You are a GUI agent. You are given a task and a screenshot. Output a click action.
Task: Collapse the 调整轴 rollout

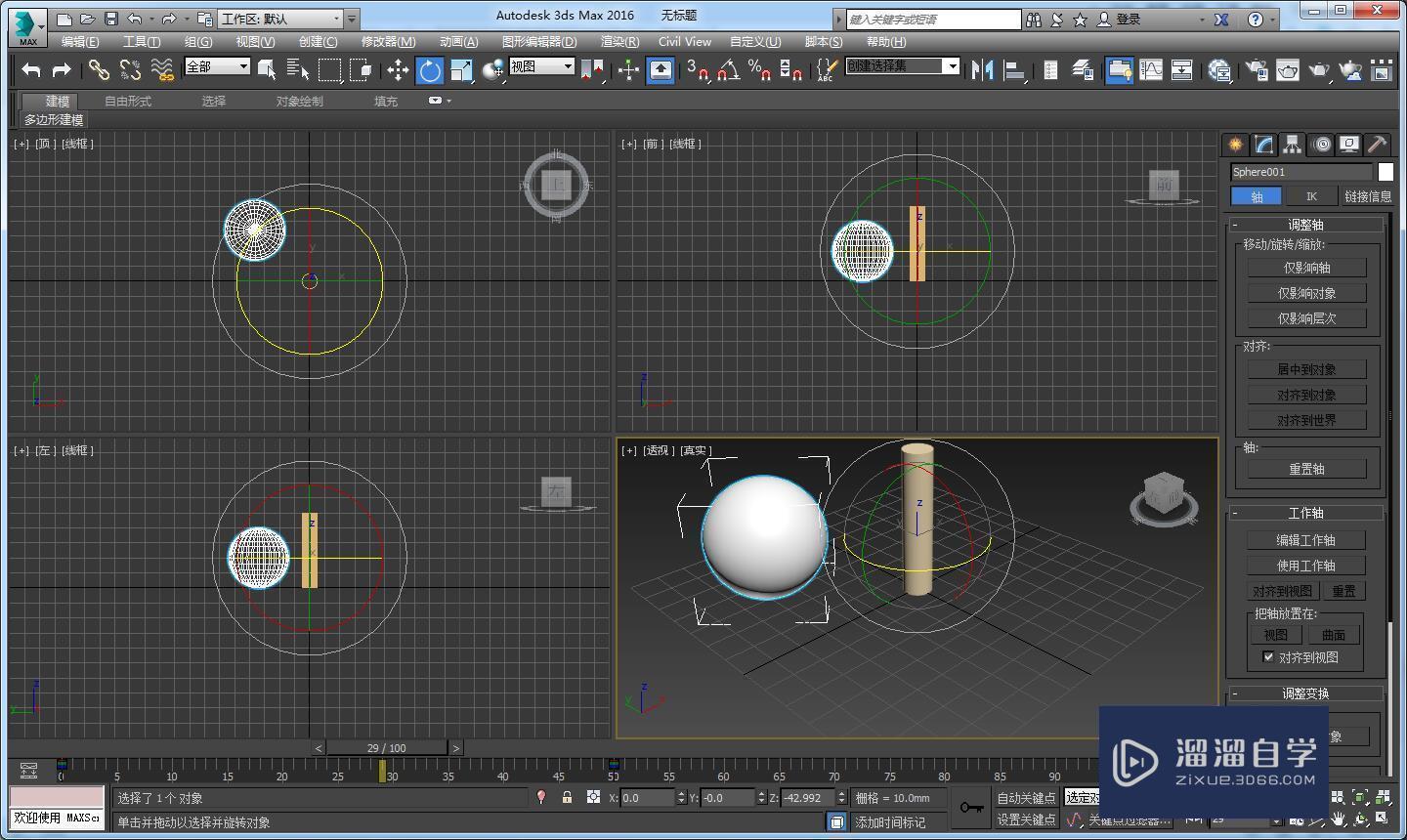click(x=1305, y=225)
